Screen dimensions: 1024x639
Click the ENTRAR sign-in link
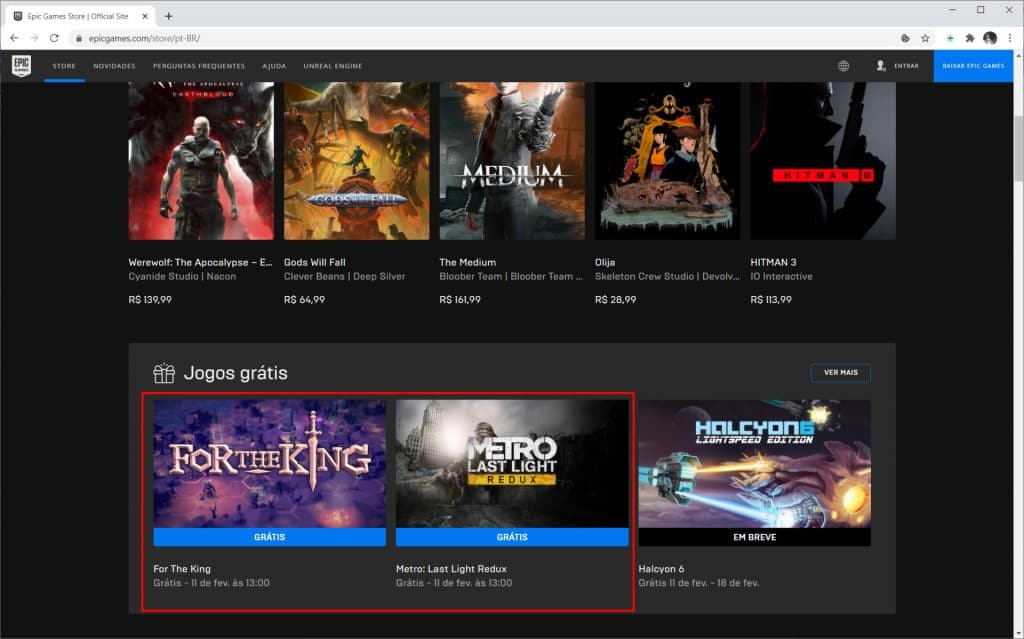[906, 66]
